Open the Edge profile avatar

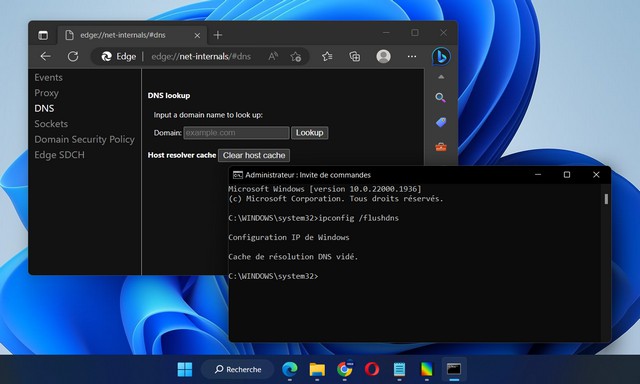pyautogui.click(x=383, y=56)
